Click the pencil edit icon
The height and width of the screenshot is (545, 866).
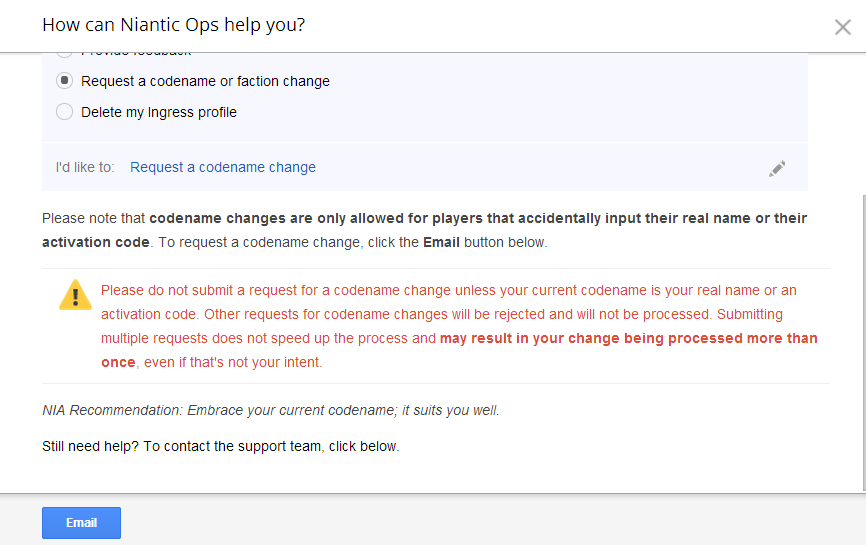pyautogui.click(x=777, y=168)
